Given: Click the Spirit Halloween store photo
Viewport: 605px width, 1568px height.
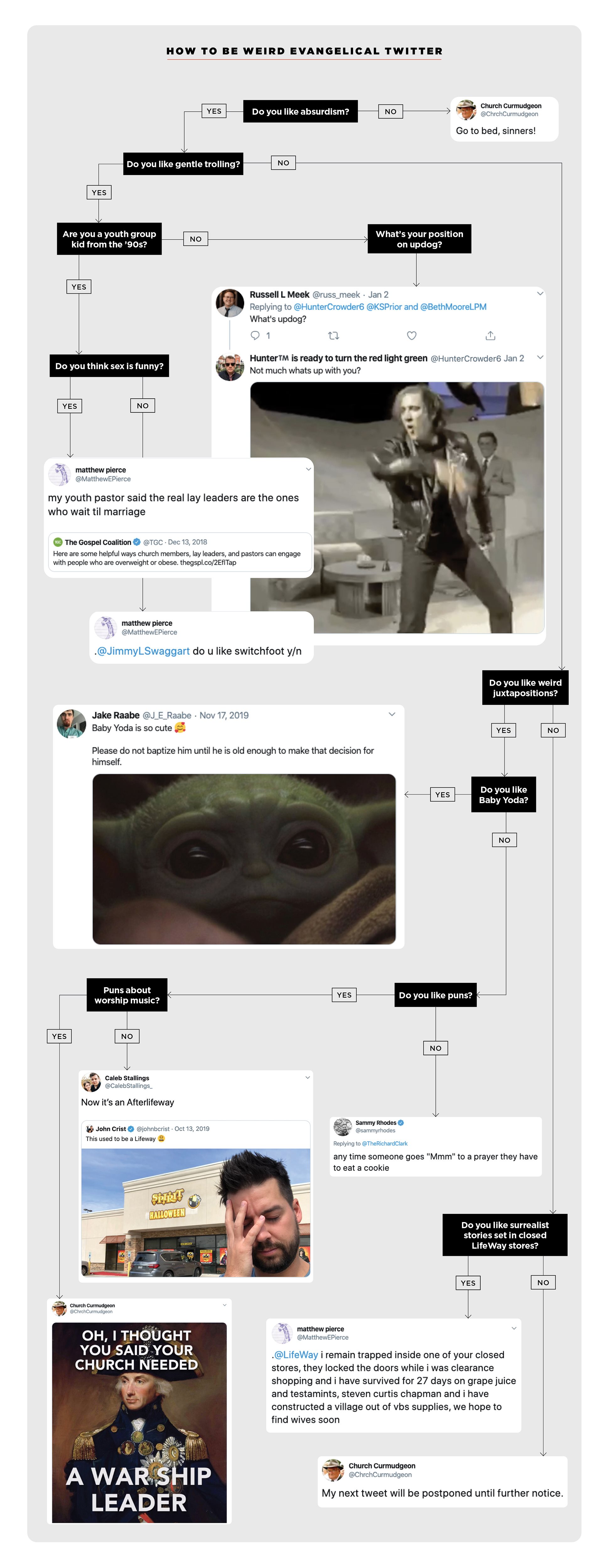Looking at the screenshot, I should (196, 1212).
